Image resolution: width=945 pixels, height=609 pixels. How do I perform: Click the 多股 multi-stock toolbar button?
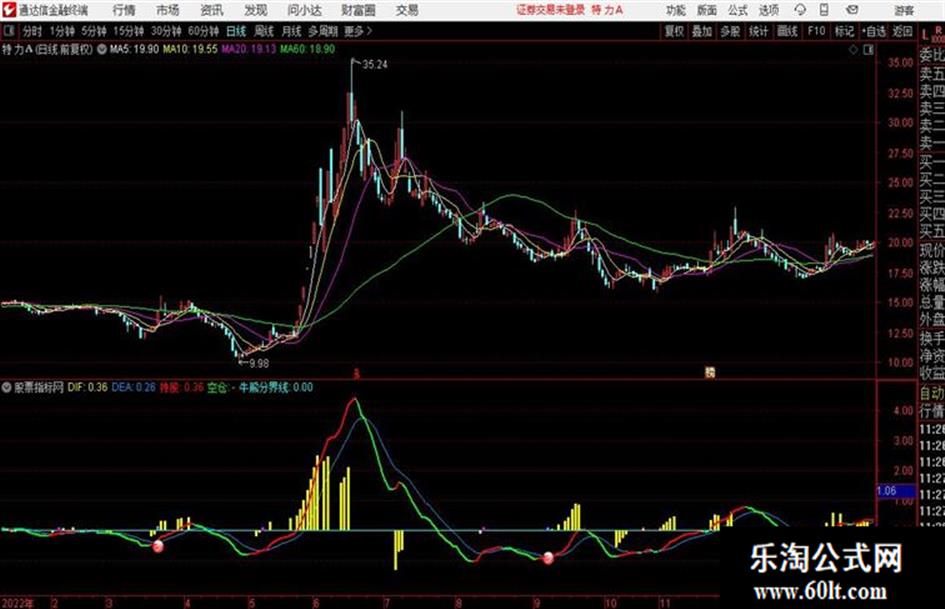pos(730,31)
